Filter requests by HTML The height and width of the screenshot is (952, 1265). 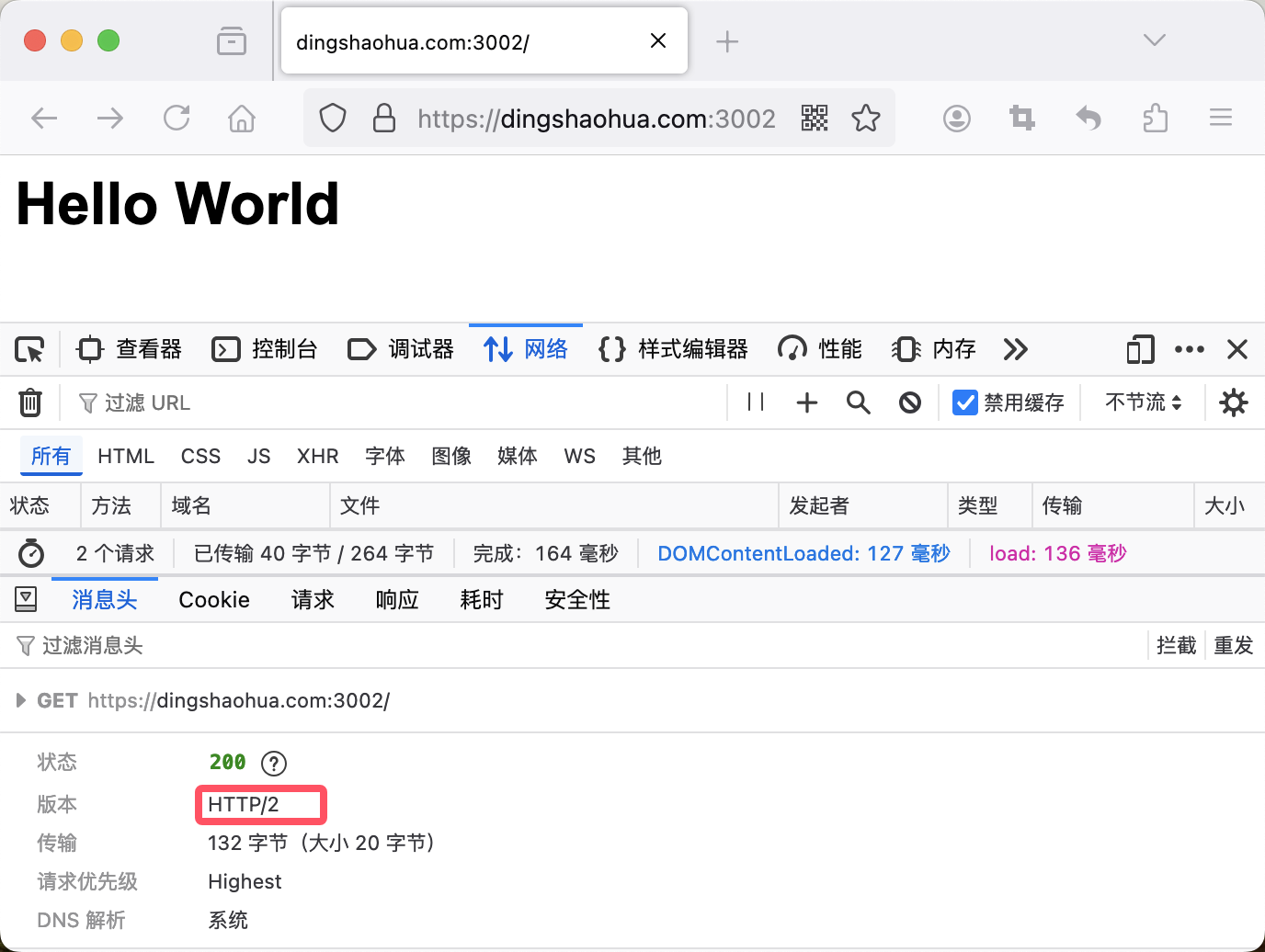[126, 456]
